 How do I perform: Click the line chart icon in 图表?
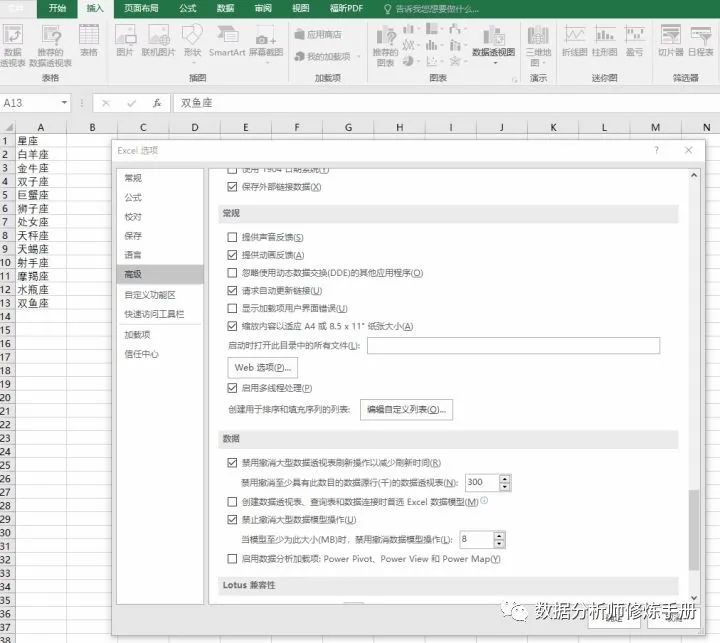click(x=408, y=45)
